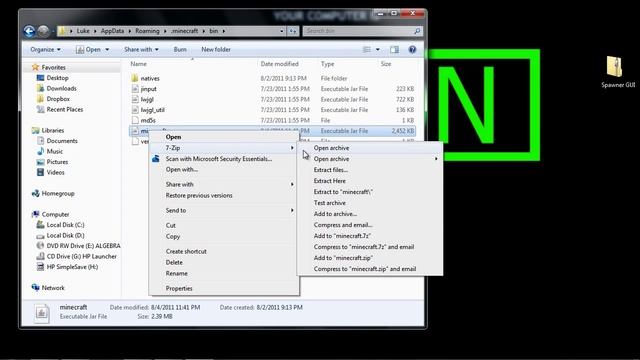This screenshot has width=640, height=360.
Task: Select the lwjgl_util jar file icon
Action: click(135, 110)
